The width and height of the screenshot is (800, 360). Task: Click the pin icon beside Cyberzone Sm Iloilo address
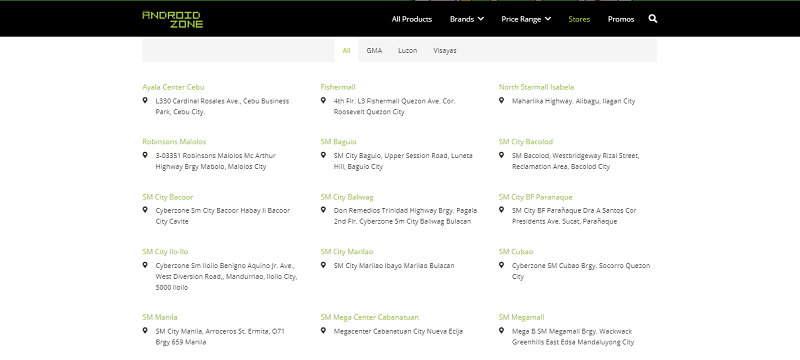click(145, 265)
